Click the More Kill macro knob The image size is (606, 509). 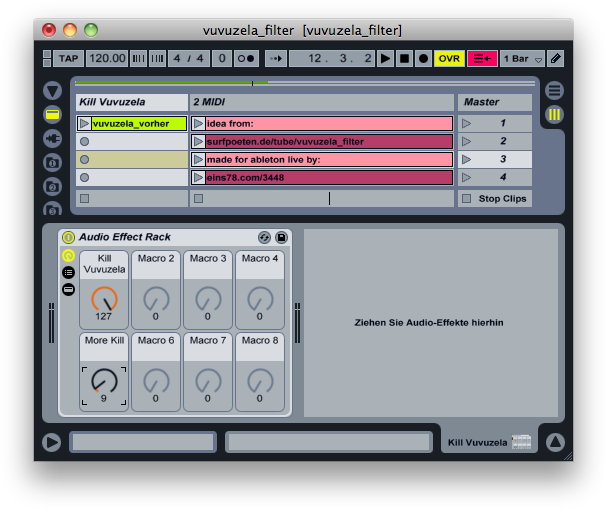pos(104,381)
